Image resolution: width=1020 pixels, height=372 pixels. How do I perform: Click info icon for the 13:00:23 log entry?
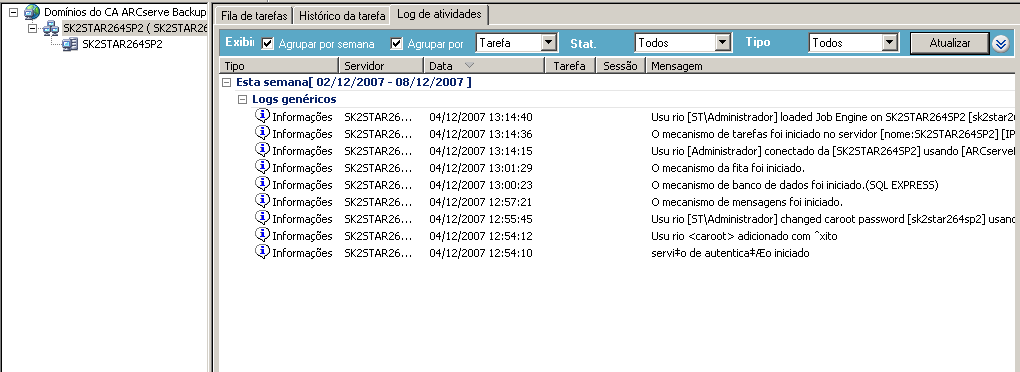coord(262,183)
